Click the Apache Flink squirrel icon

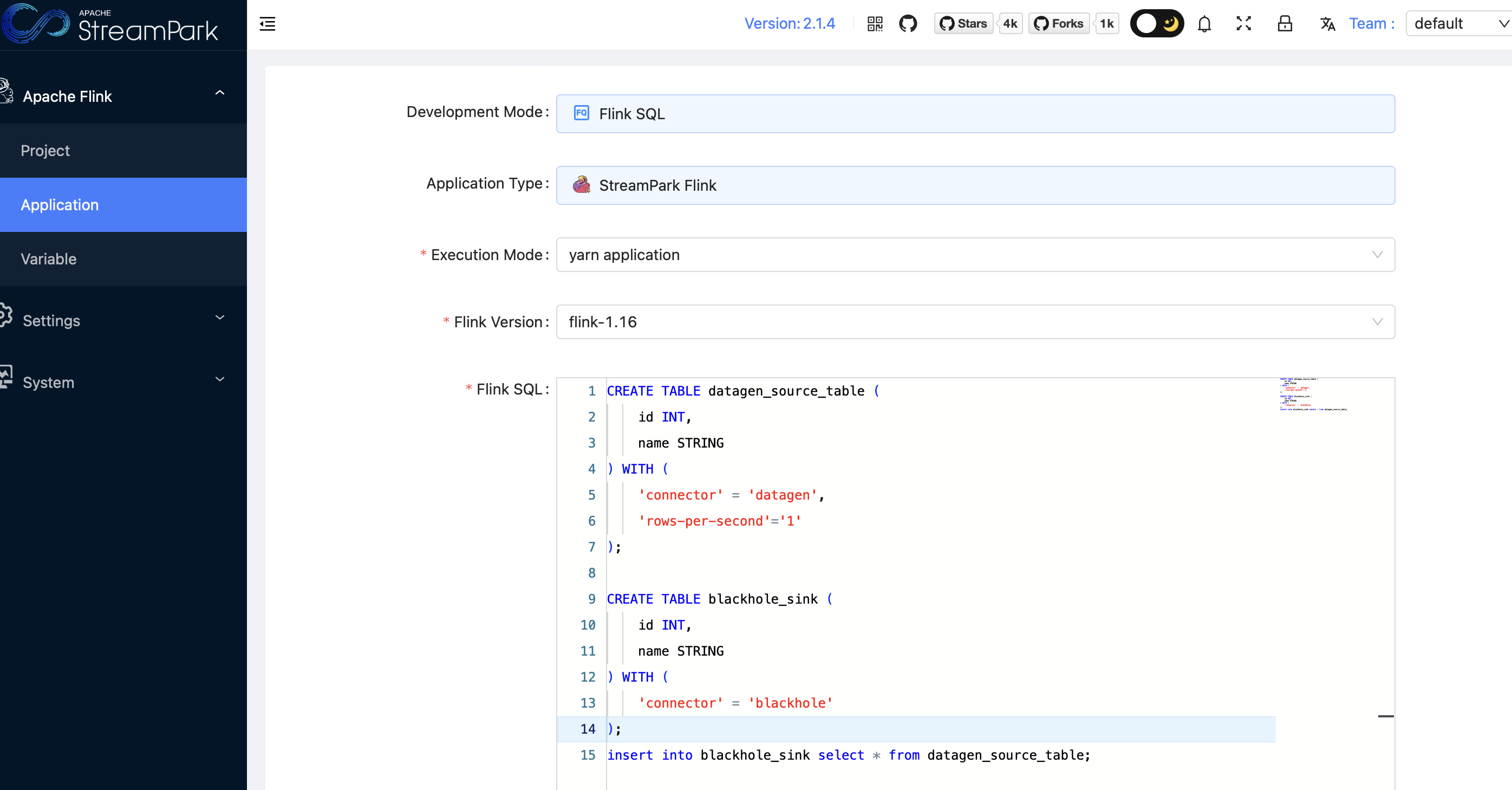tap(6, 92)
